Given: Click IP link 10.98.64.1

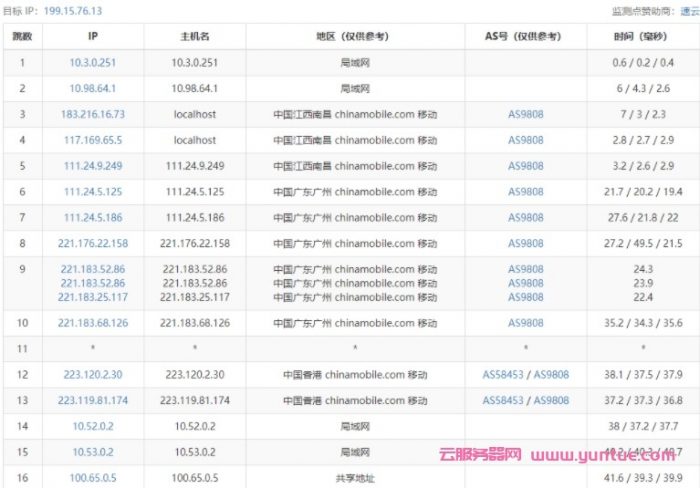Looking at the screenshot, I should (93, 88).
